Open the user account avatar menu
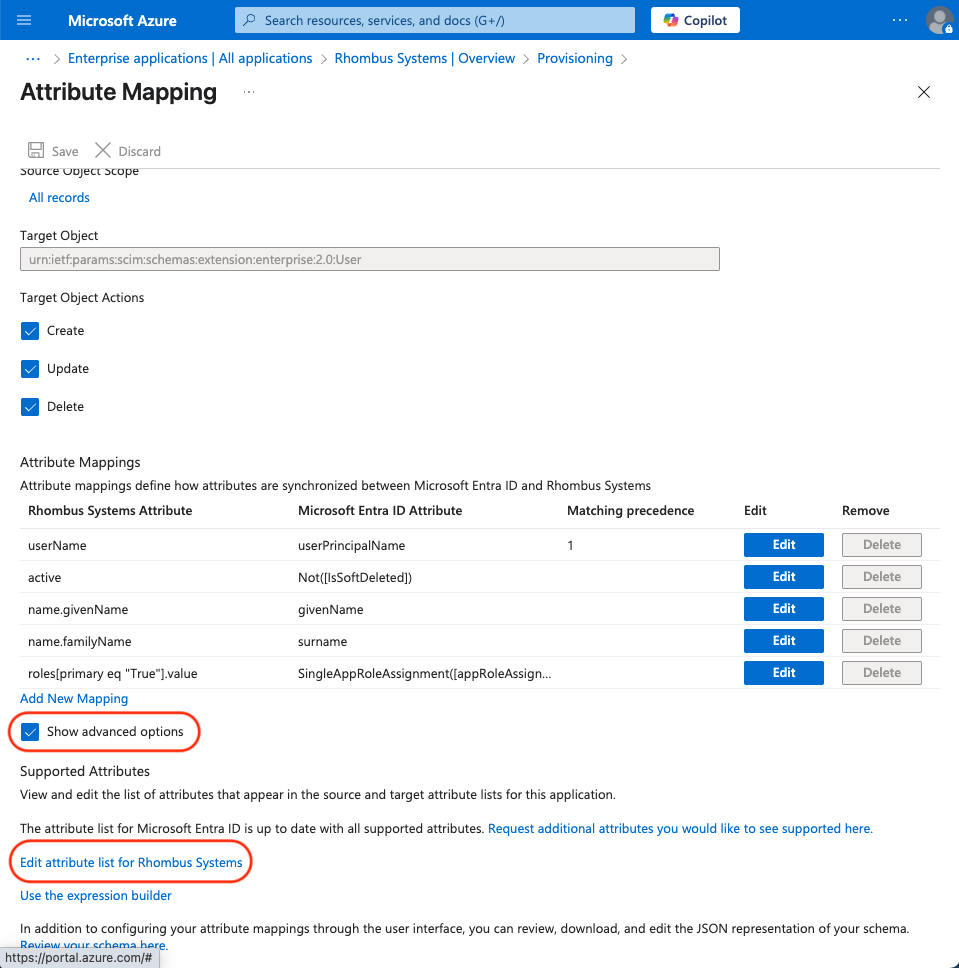Viewport: 959px width, 968px height. [939, 20]
